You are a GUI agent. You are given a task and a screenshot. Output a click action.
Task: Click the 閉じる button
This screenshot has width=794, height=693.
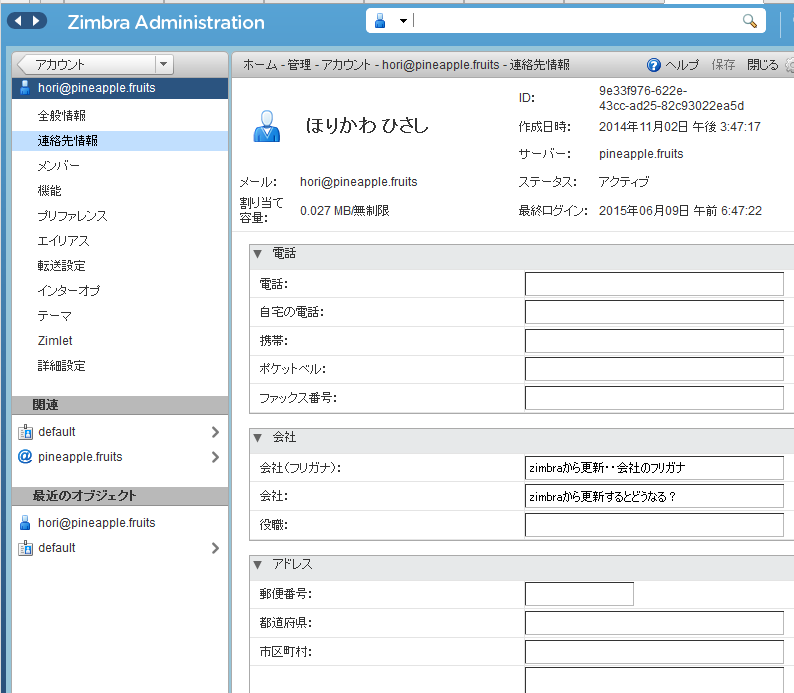pos(762,65)
